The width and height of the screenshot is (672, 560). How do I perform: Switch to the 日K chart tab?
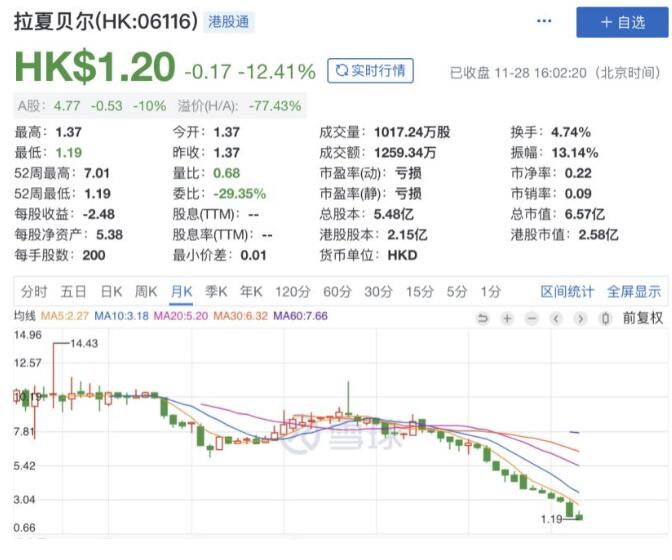point(111,292)
